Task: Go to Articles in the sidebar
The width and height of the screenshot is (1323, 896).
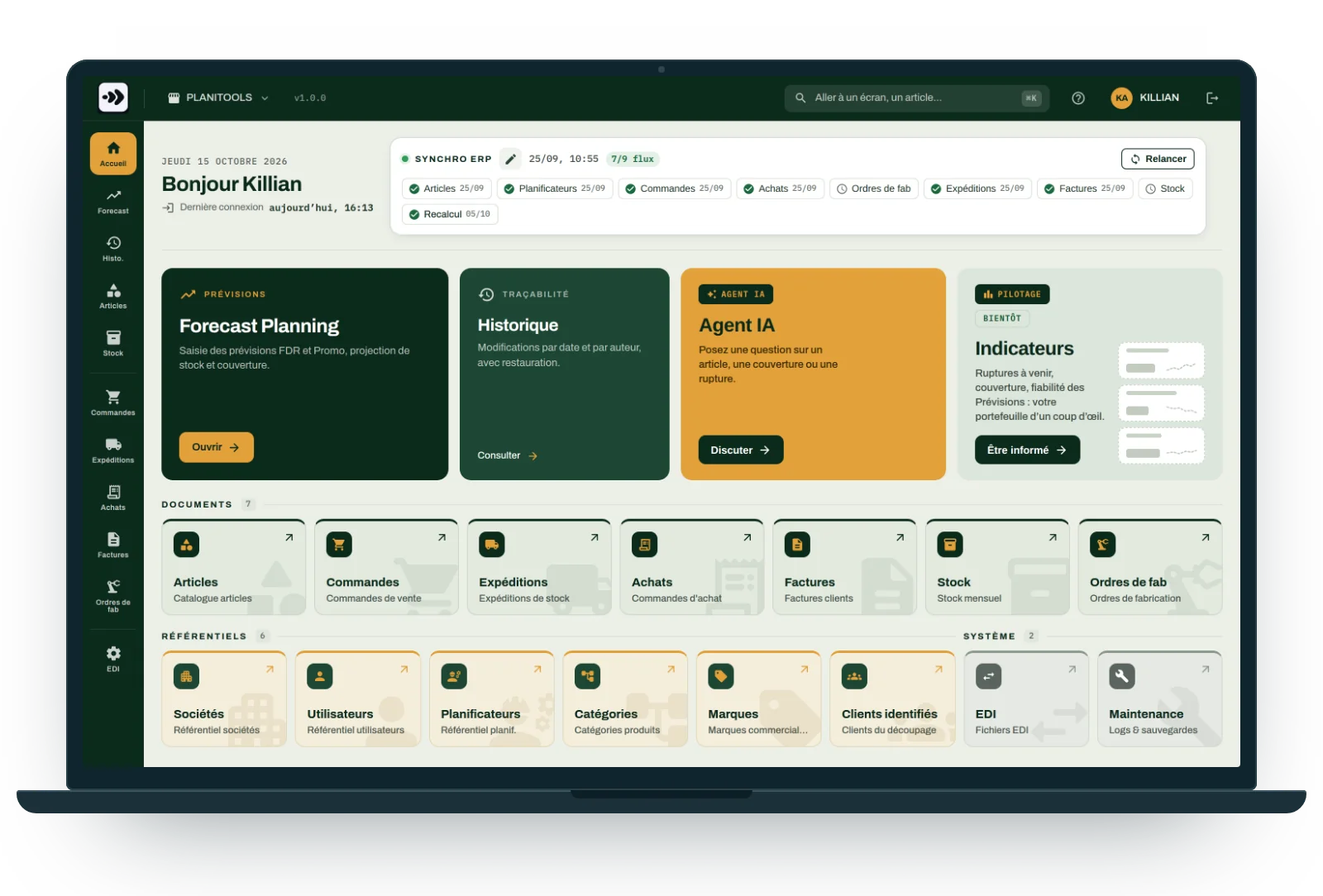Action: [113, 297]
